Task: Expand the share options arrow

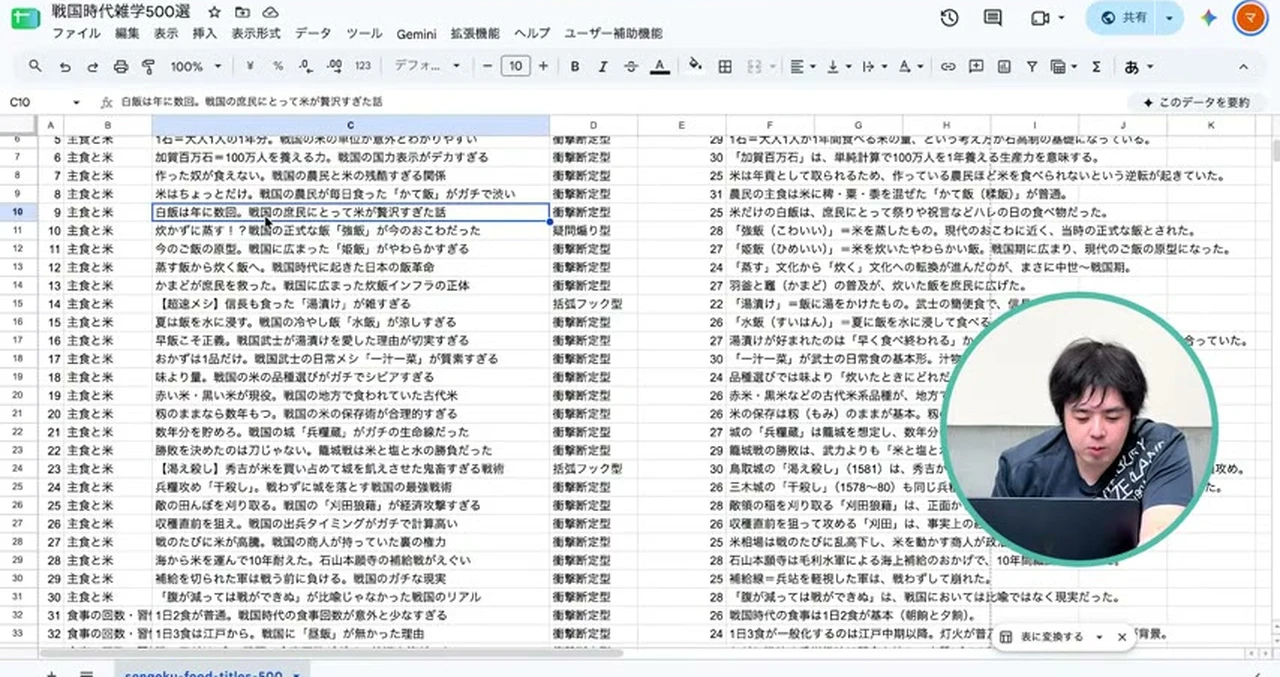Action: 1171,18
